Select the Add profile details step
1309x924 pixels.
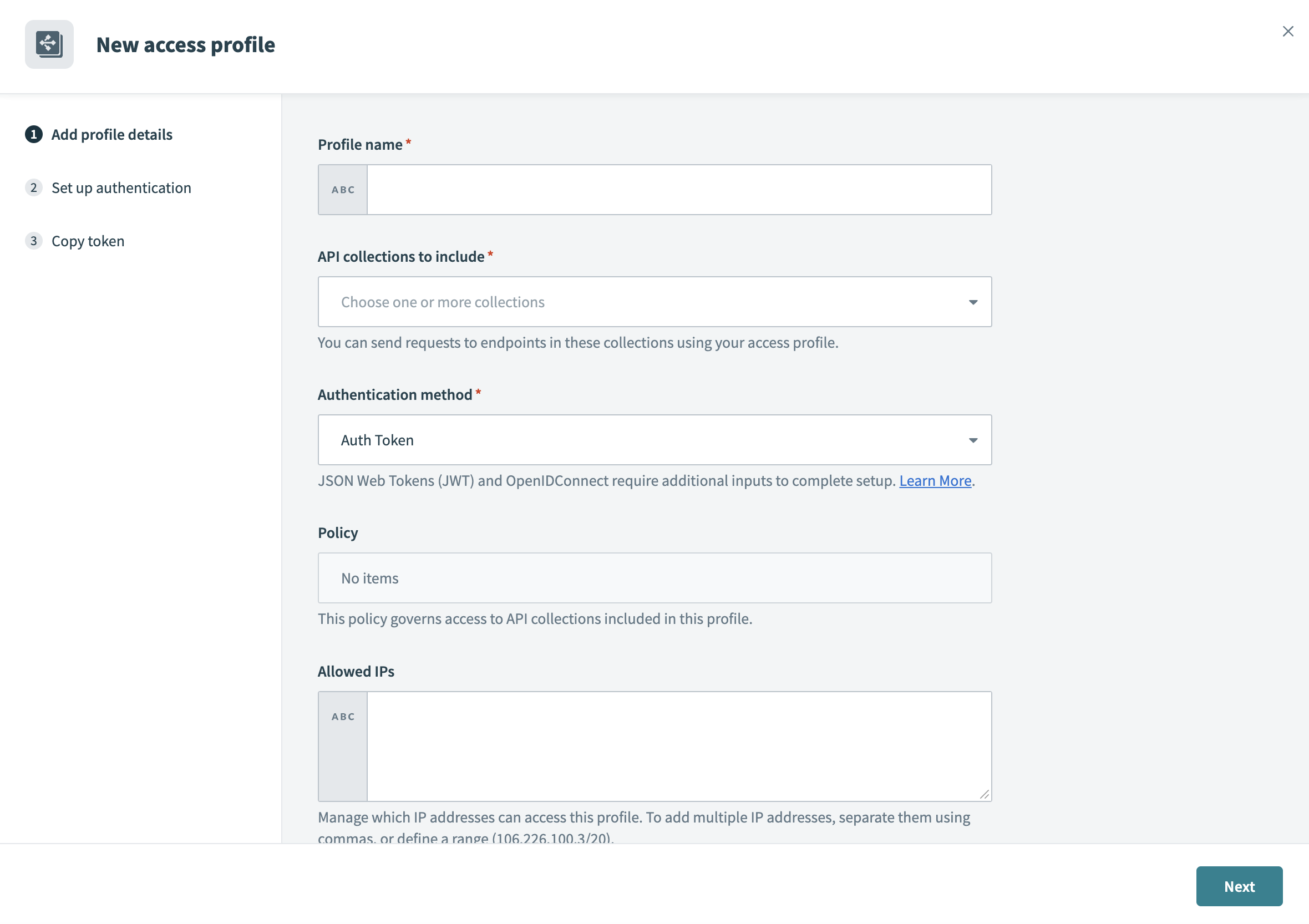click(x=98, y=133)
